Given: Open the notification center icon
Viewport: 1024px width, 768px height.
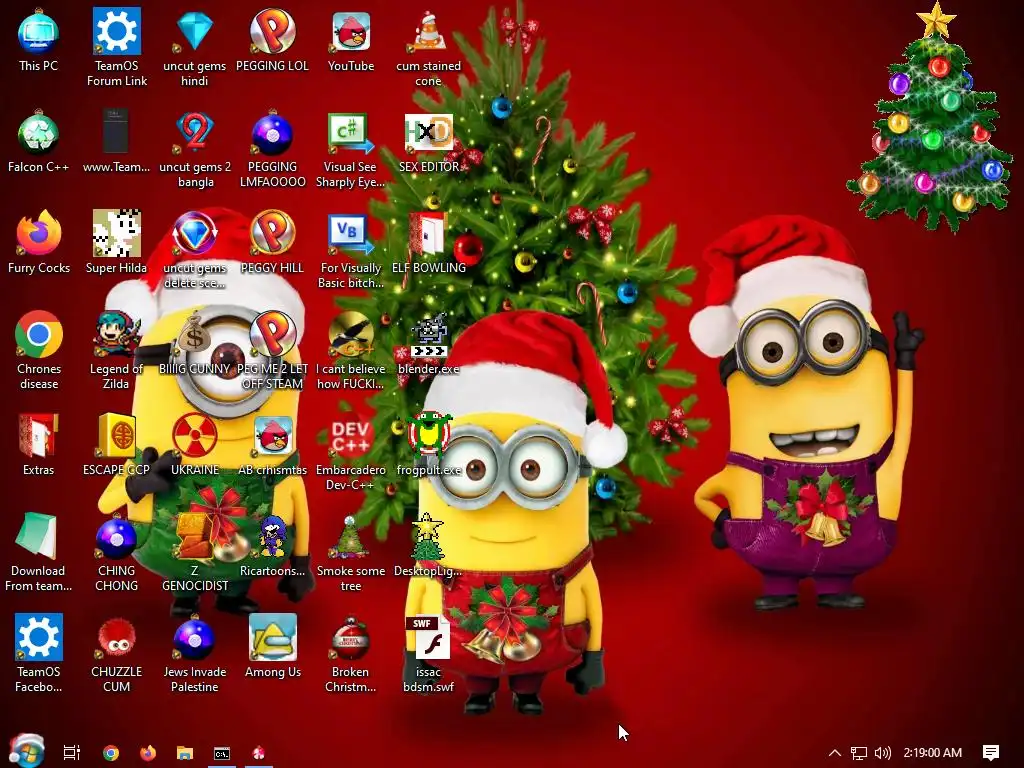Looking at the screenshot, I should [990, 753].
